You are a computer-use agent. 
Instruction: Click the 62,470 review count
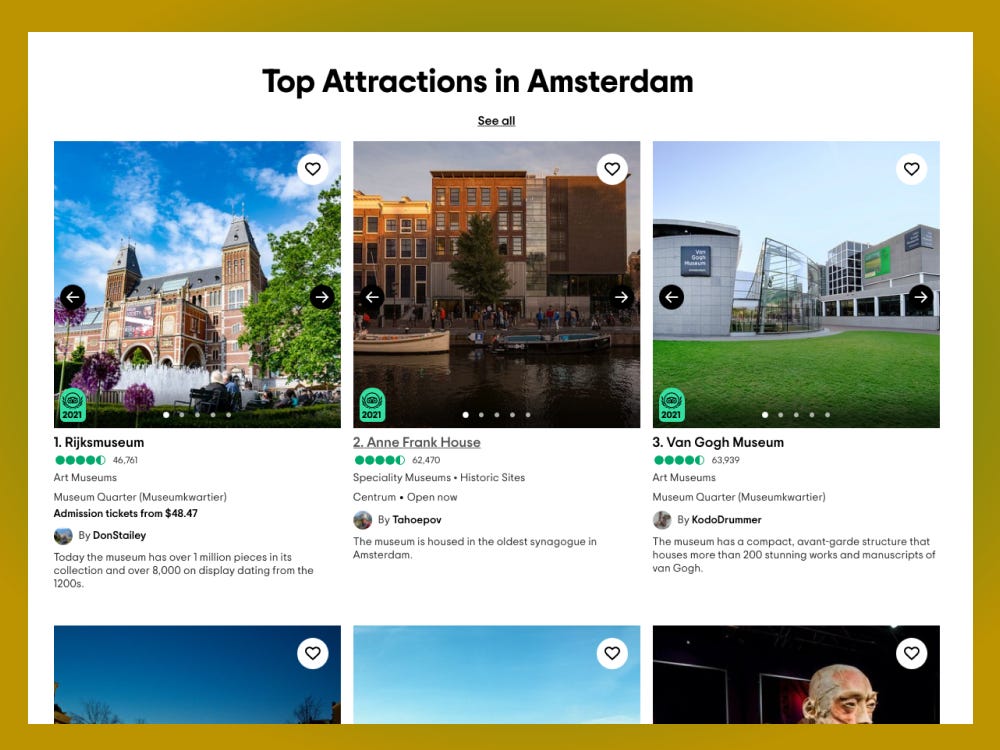[426, 460]
